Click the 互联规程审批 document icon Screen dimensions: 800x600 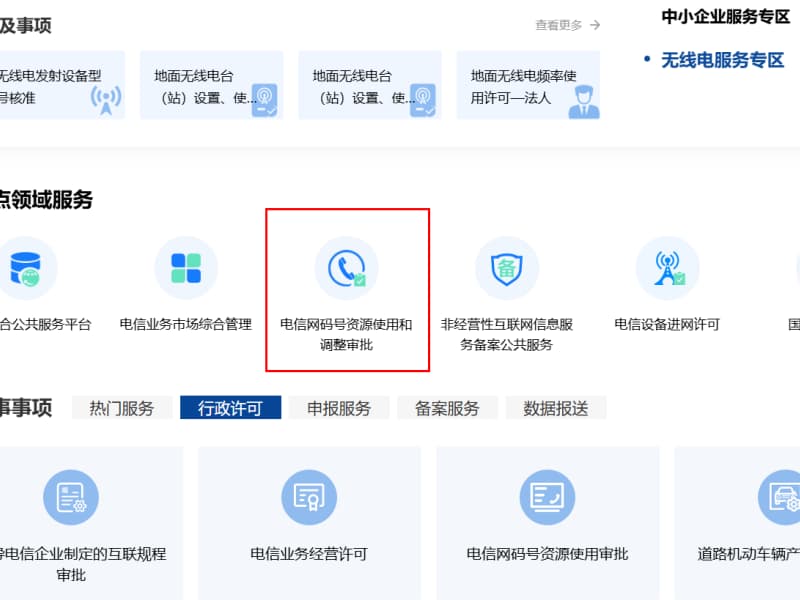point(71,497)
